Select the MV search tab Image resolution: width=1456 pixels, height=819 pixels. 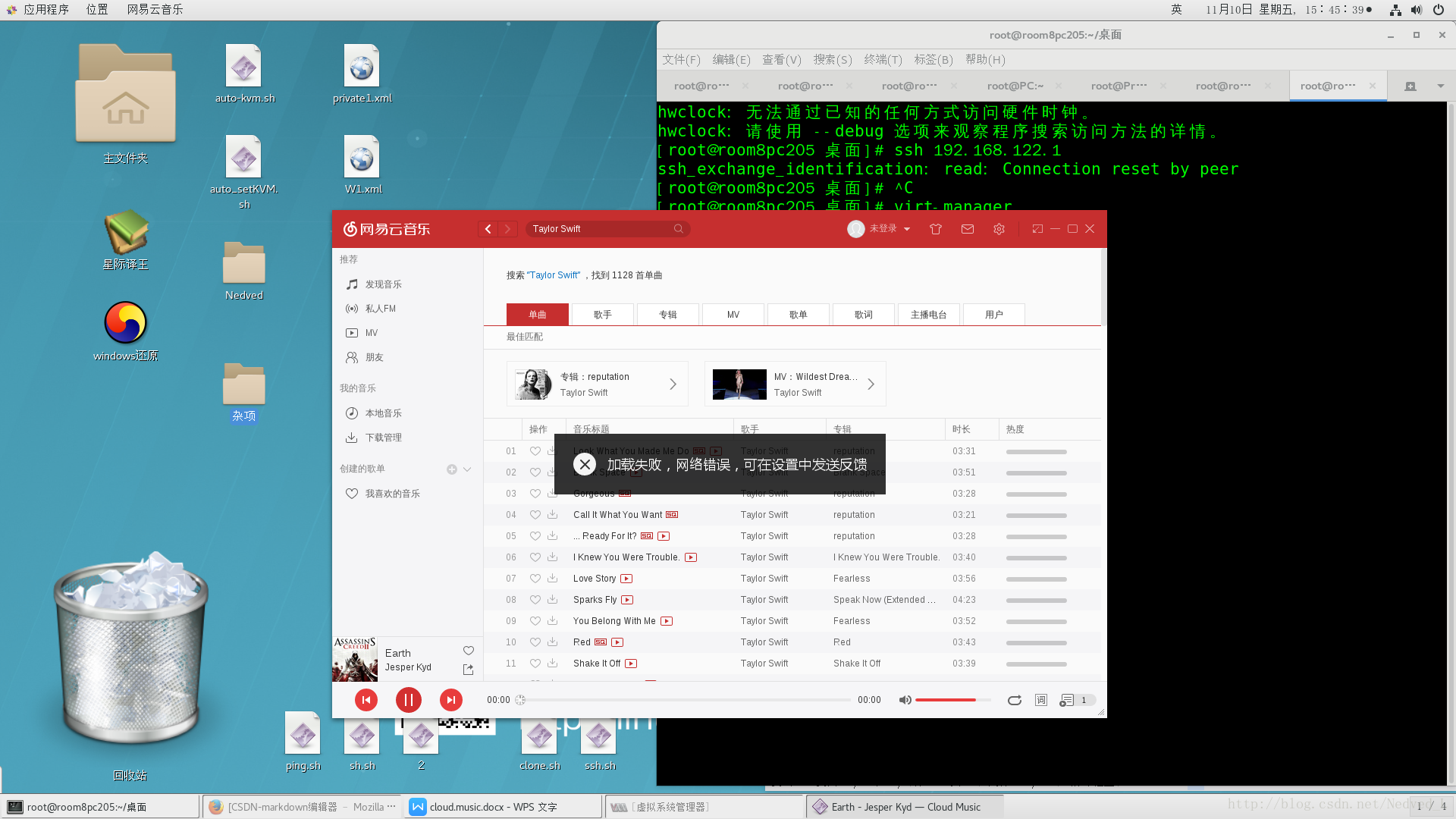point(733,315)
